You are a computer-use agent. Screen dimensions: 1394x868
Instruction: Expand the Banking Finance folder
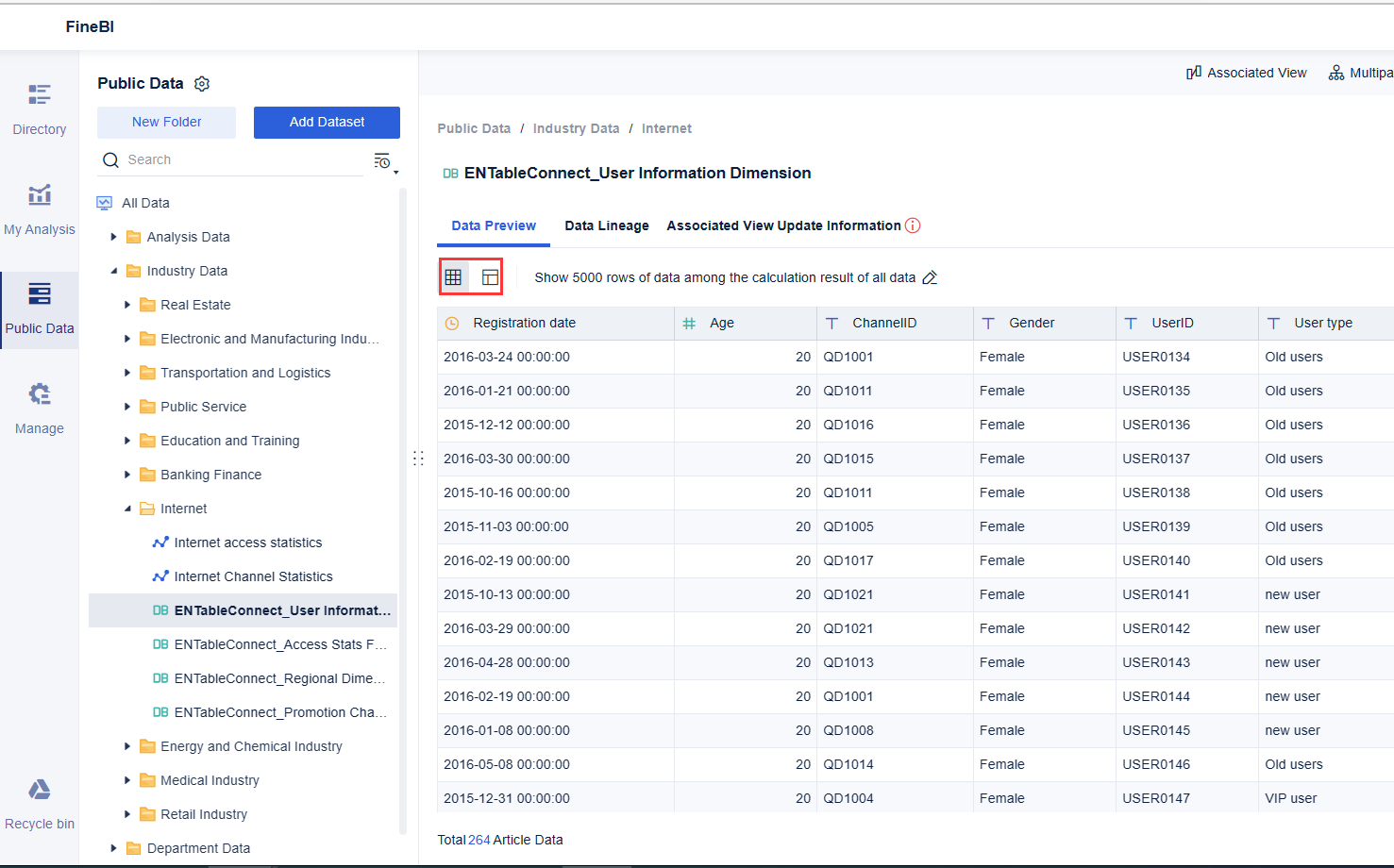coord(127,475)
